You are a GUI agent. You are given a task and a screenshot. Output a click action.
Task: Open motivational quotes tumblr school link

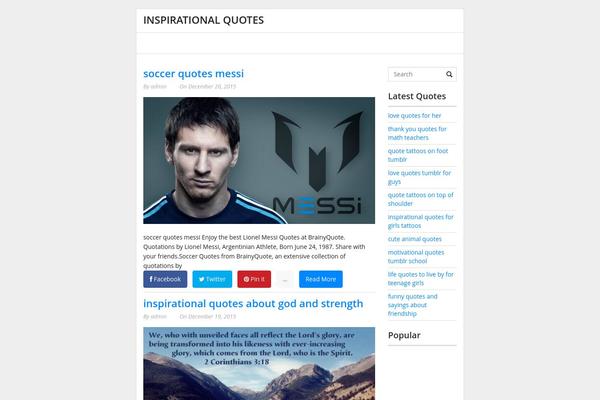[x=416, y=256]
